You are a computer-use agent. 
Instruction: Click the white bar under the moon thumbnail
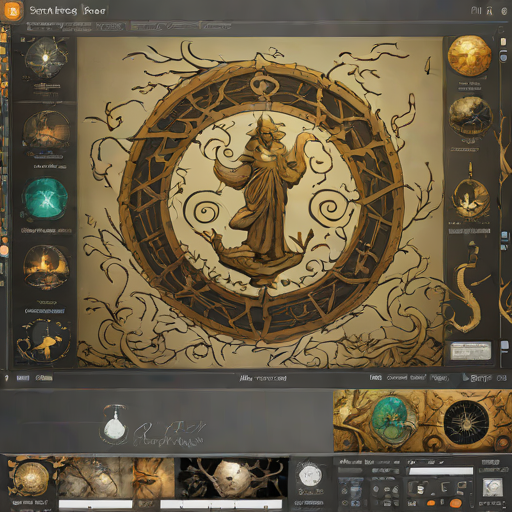point(221,504)
